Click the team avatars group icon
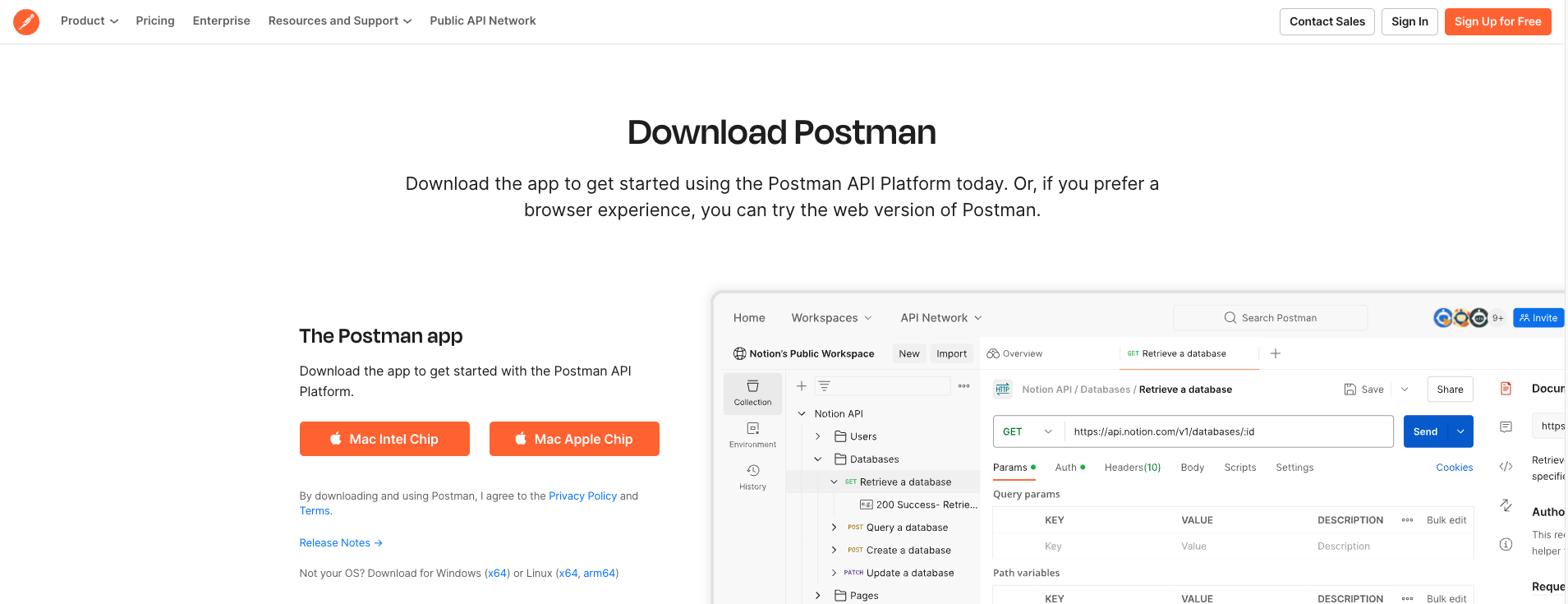1568x604 pixels. pos(1460,317)
